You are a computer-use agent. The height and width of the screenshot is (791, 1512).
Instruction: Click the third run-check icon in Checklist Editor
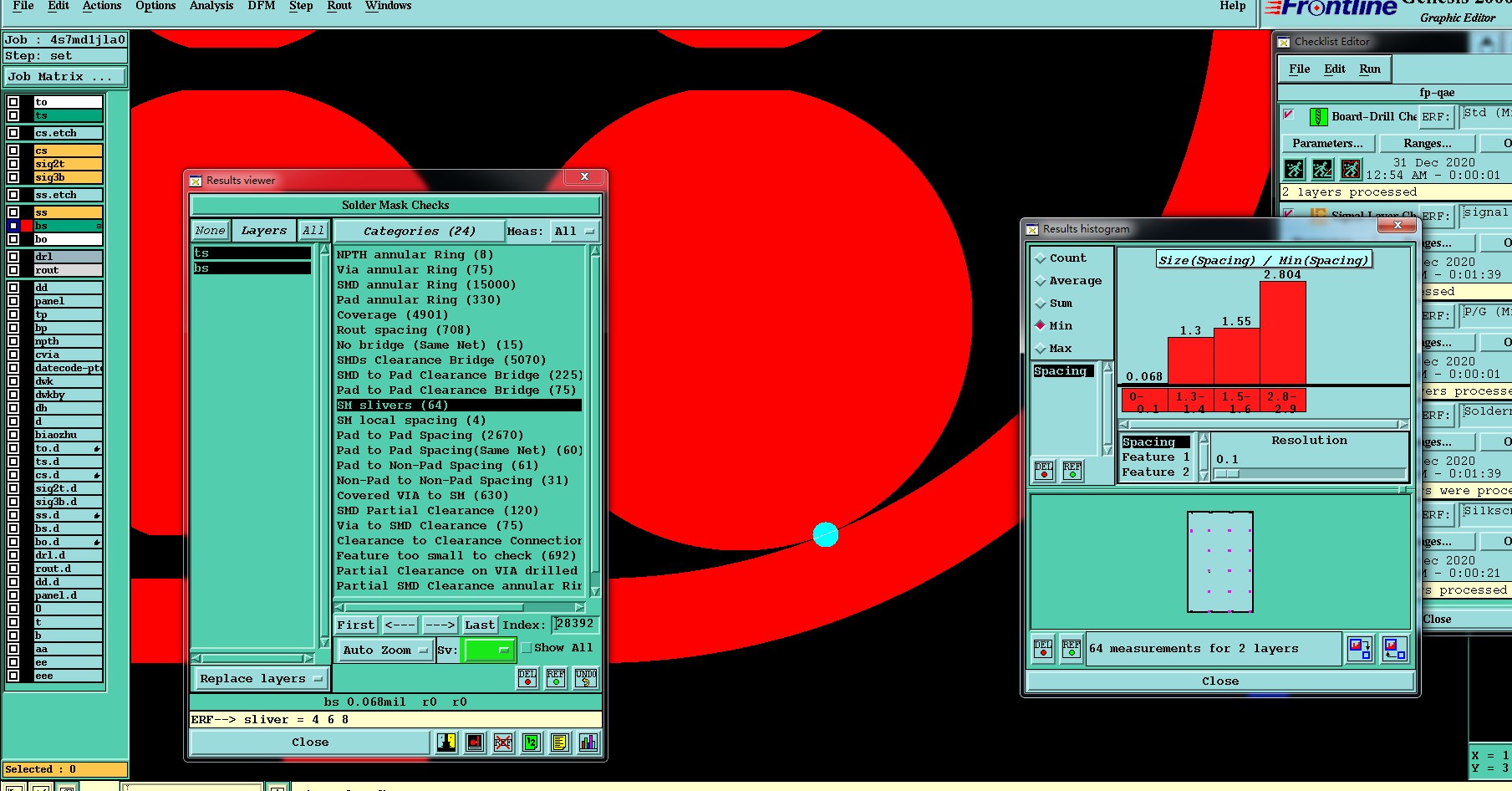(x=1351, y=169)
